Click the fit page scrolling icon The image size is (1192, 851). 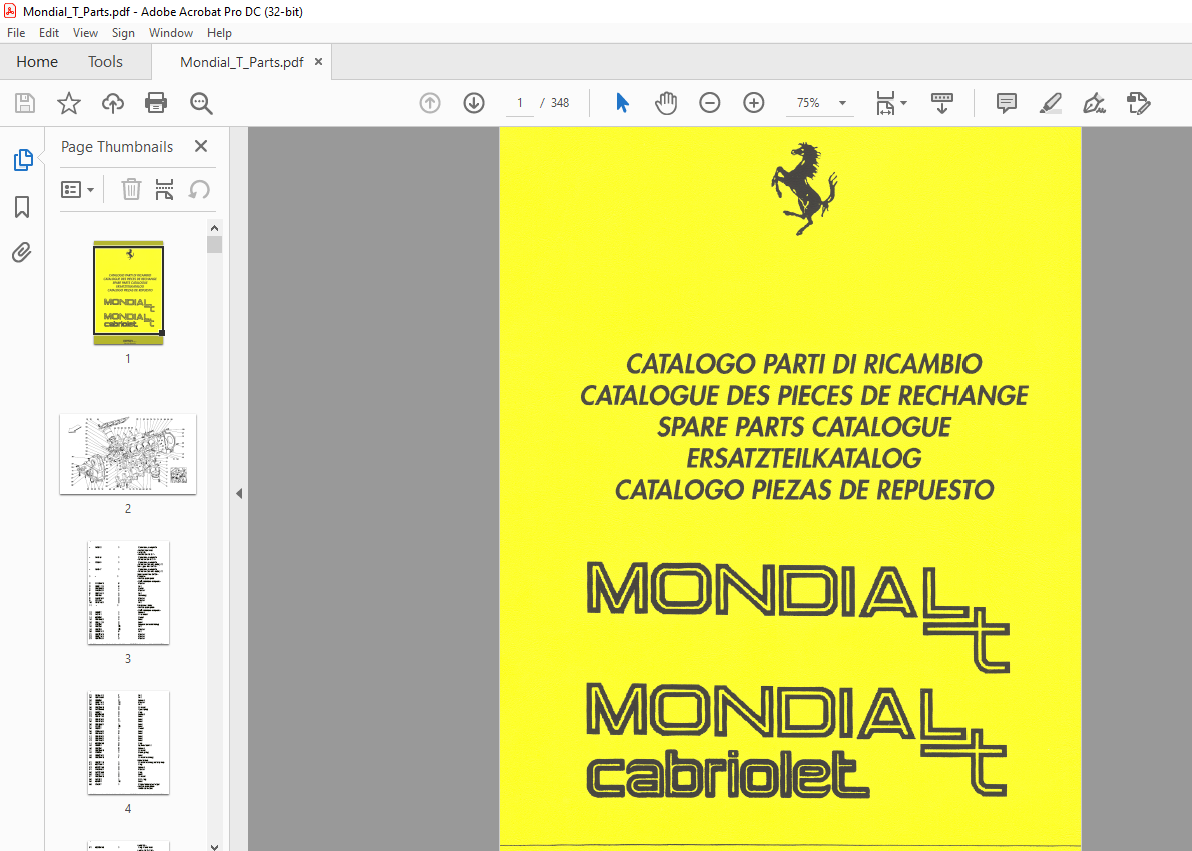coord(885,103)
